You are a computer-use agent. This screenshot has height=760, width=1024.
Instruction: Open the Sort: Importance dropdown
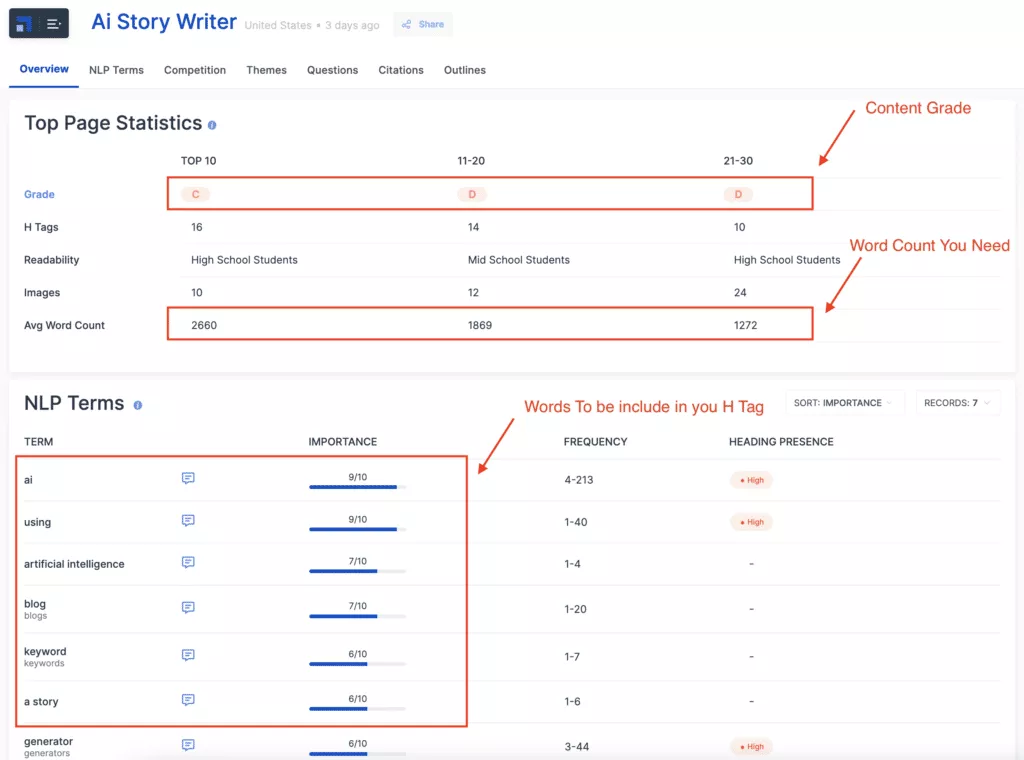point(844,403)
